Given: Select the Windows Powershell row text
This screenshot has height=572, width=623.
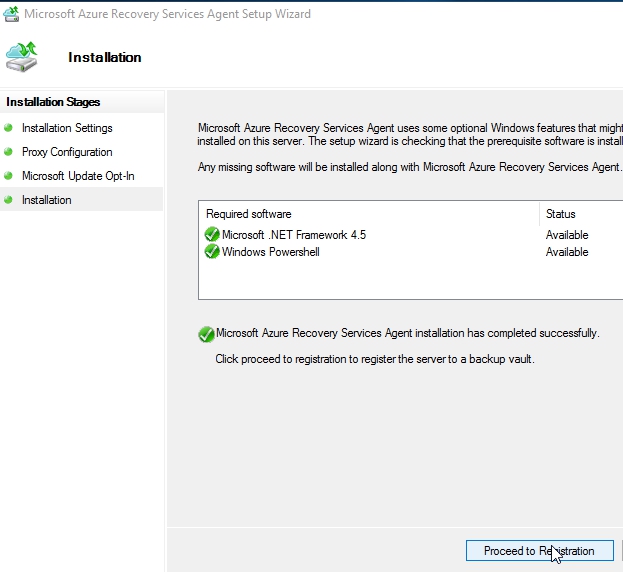Looking at the screenshot, I should pos(271,252).
